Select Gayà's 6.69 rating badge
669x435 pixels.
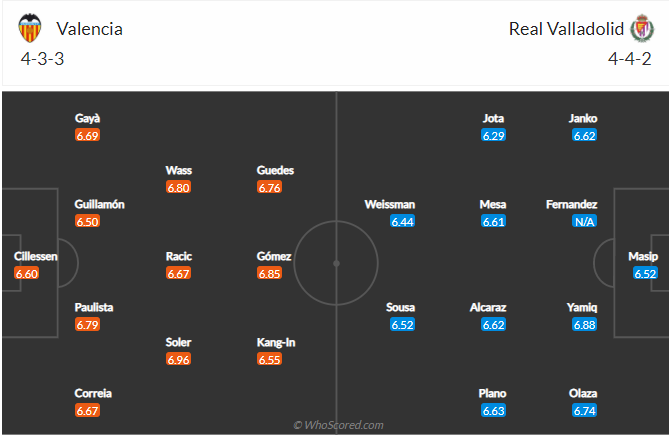tap(87, 136)
